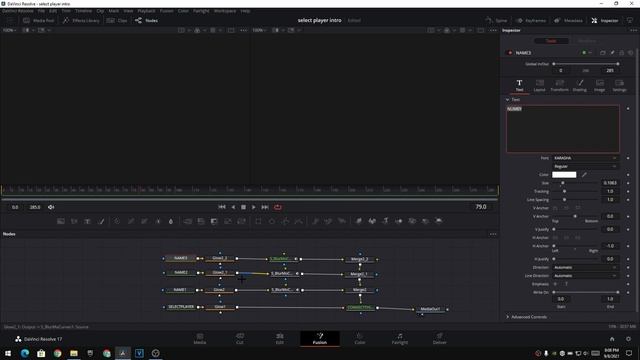Jump to the first frame

[x=222, y=207]
